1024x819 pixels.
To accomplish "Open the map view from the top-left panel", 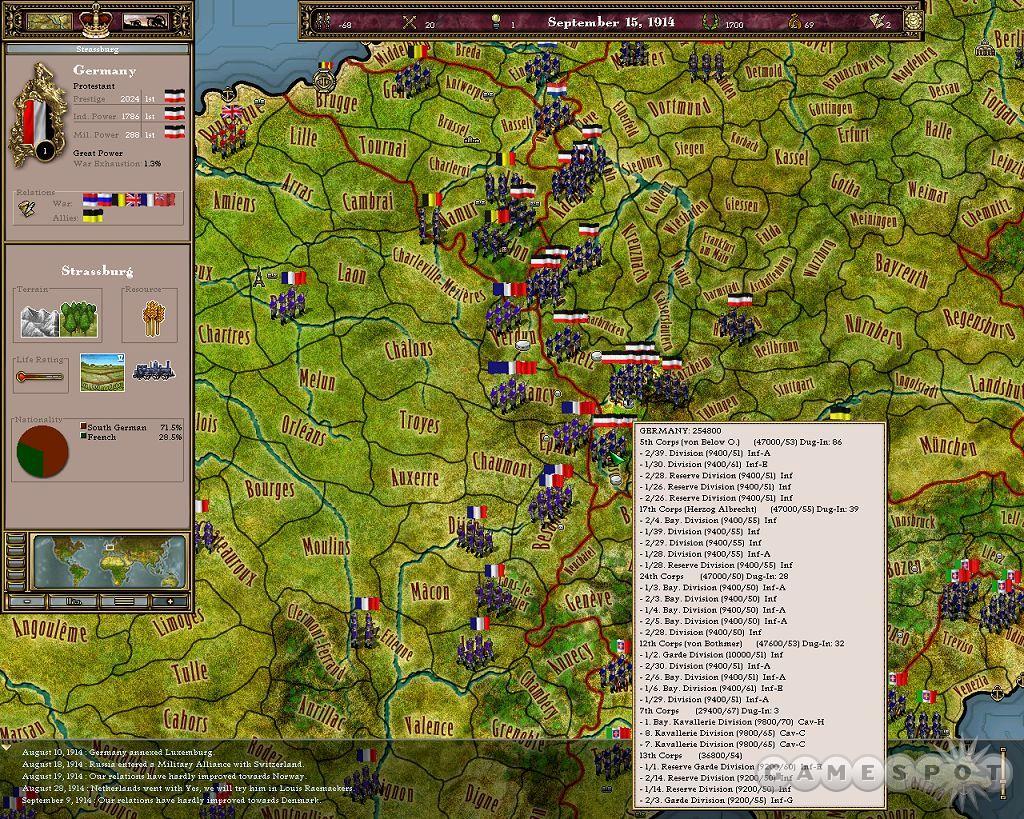I will pos(50,21).
